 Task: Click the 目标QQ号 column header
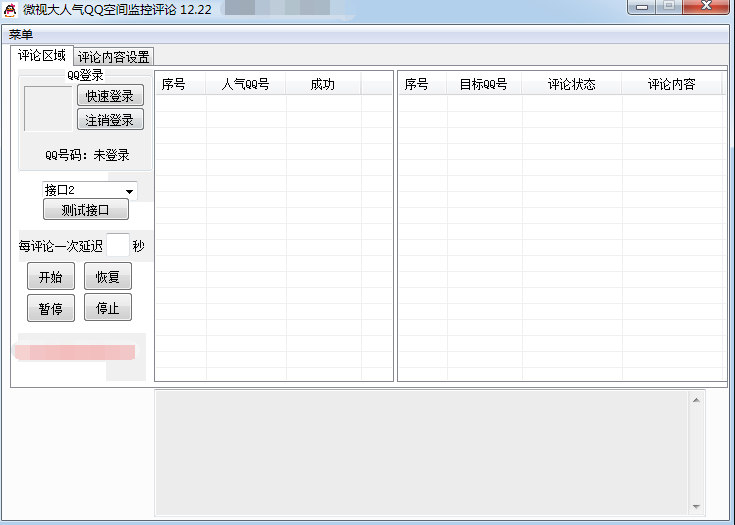click(x=484, y=84)
